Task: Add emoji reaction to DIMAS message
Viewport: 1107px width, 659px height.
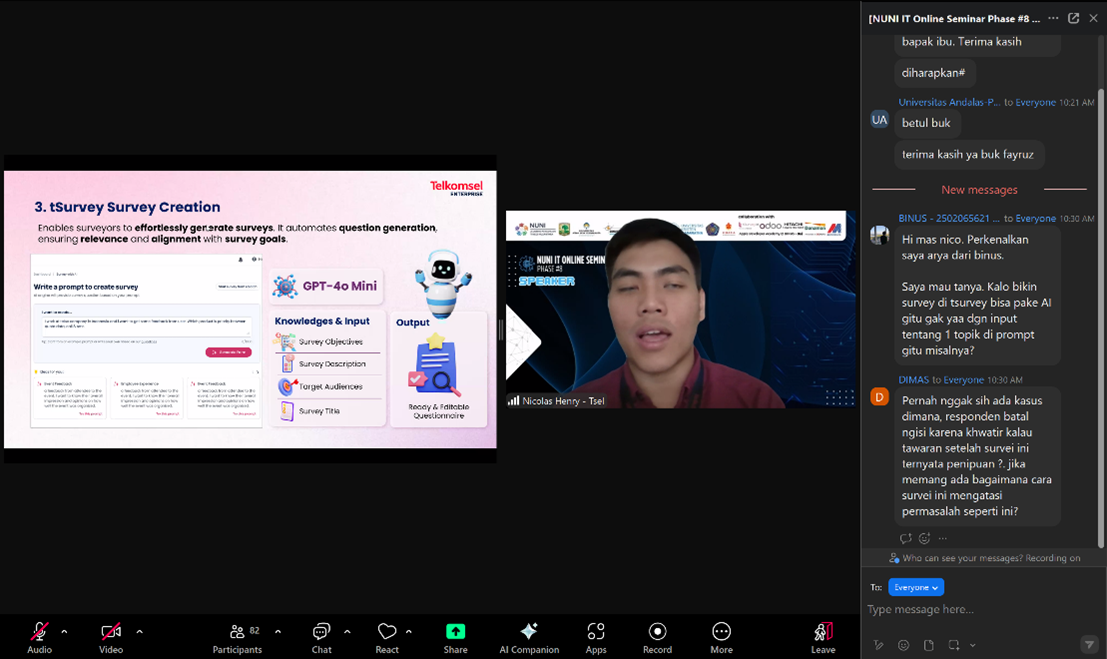Action: (924, 538)
